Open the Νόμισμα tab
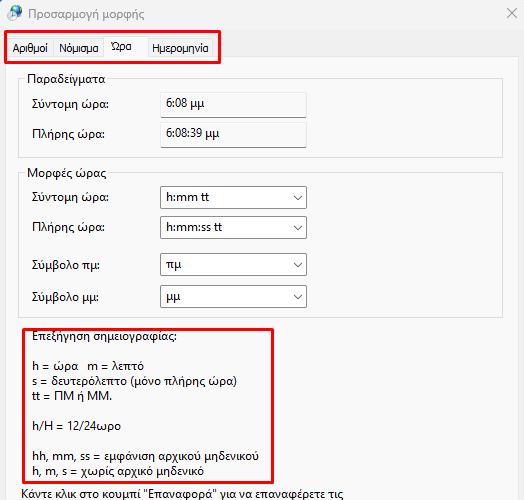Screen dimensions: 524x500 tap(79, 48)
